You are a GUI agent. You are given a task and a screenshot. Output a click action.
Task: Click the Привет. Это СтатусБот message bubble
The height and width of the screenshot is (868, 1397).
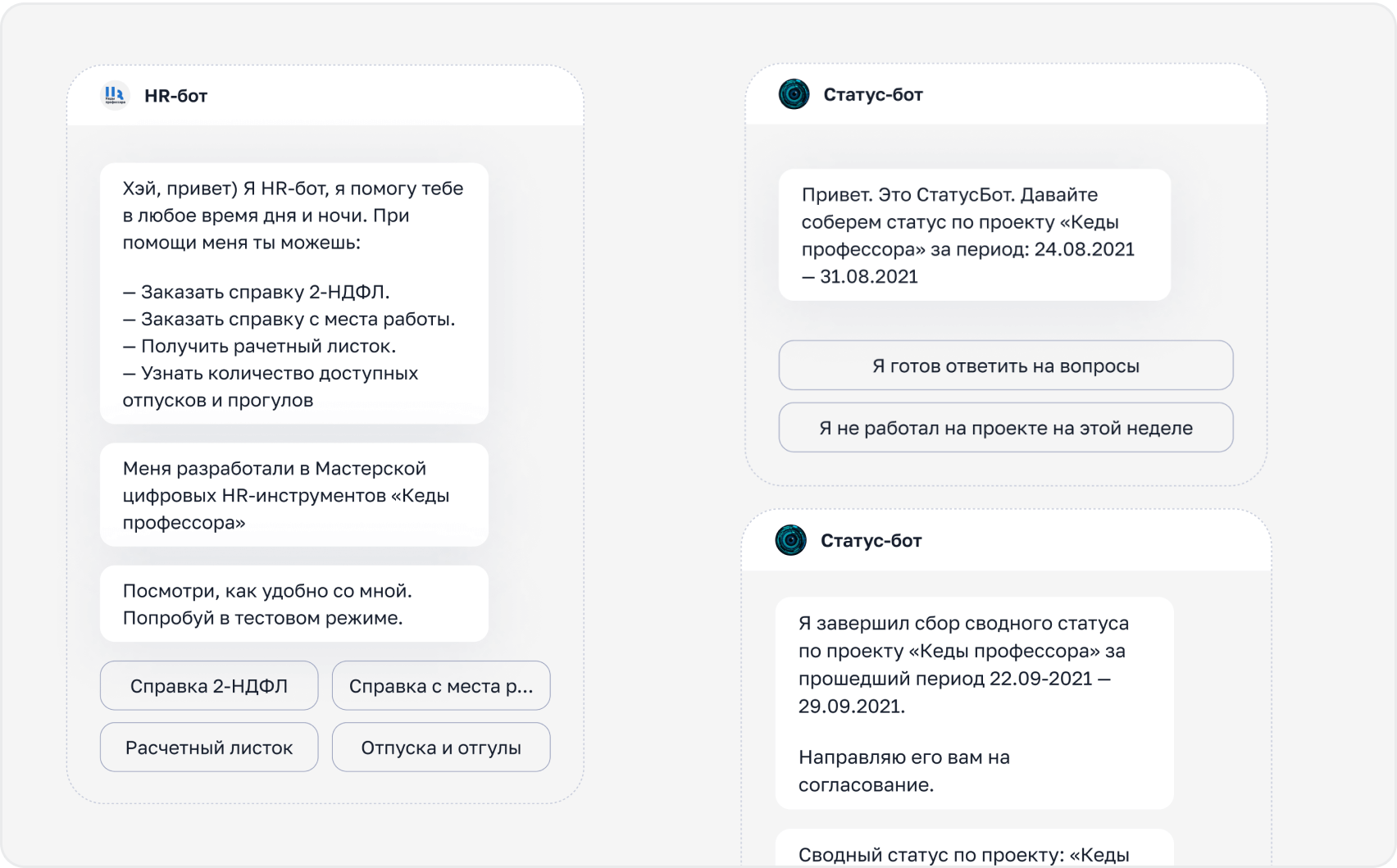974,235
